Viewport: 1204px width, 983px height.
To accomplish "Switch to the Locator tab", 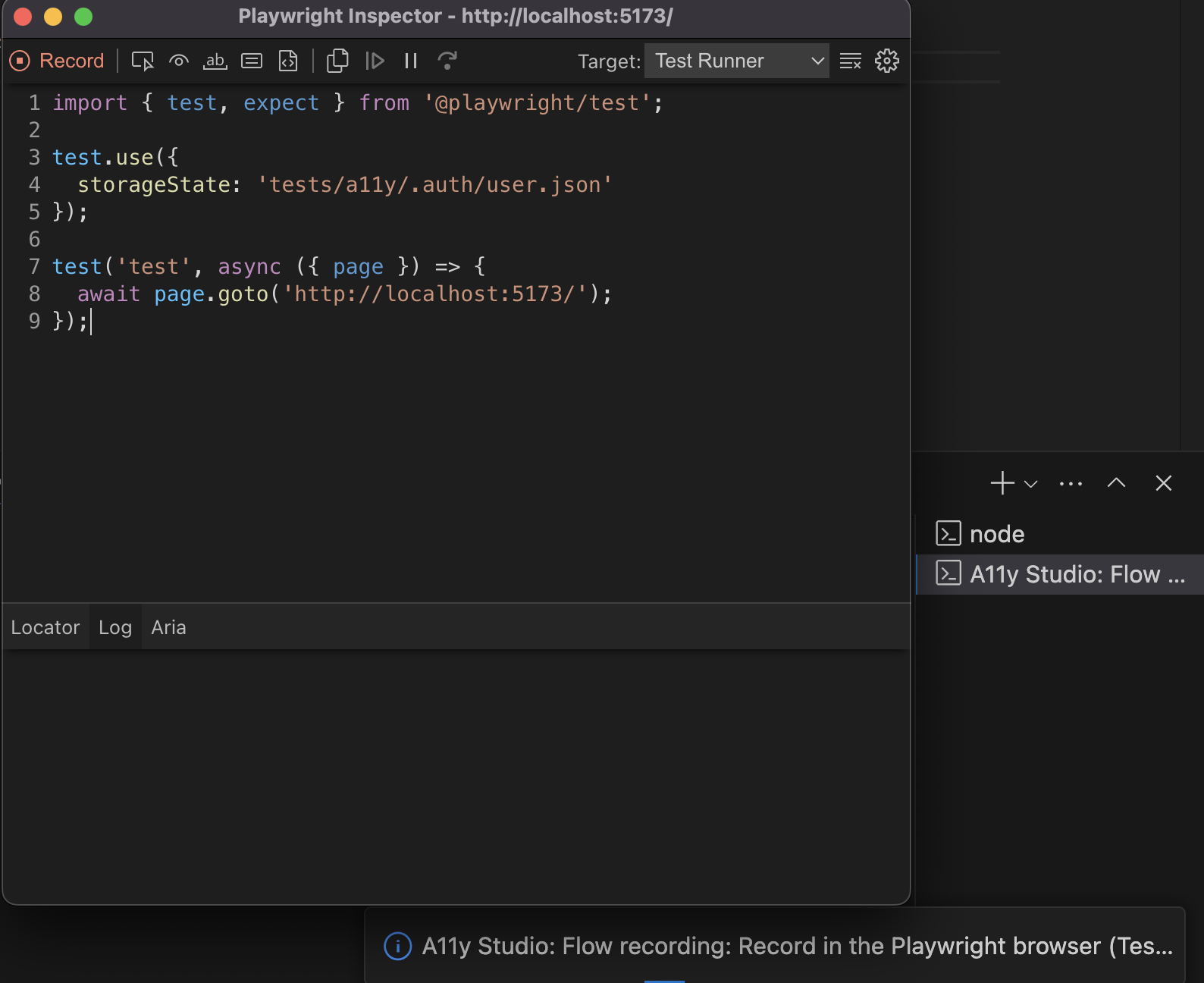I will [x=45, y=627].
